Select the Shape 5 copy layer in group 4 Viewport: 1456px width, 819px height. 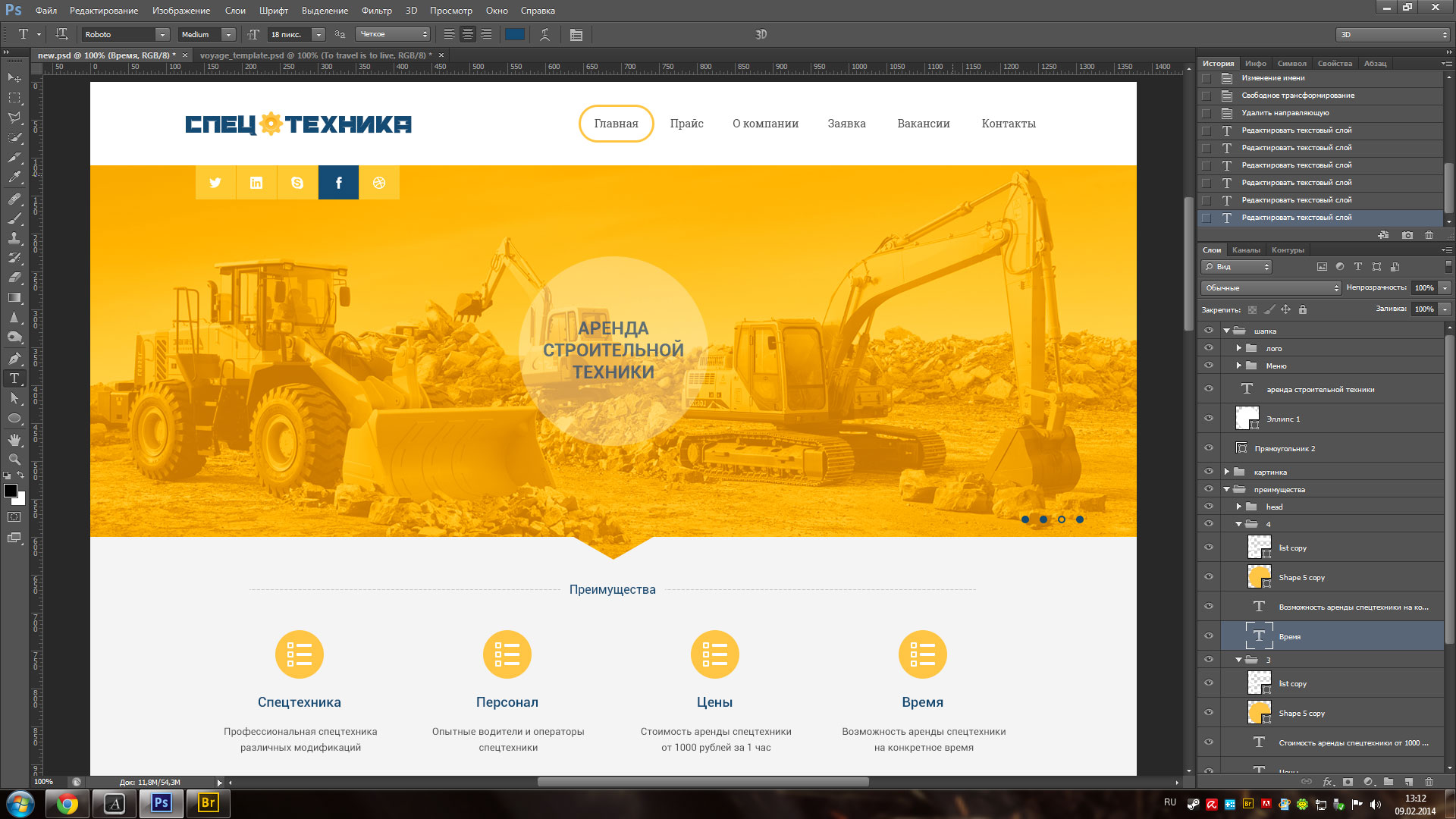point(1332,577)
